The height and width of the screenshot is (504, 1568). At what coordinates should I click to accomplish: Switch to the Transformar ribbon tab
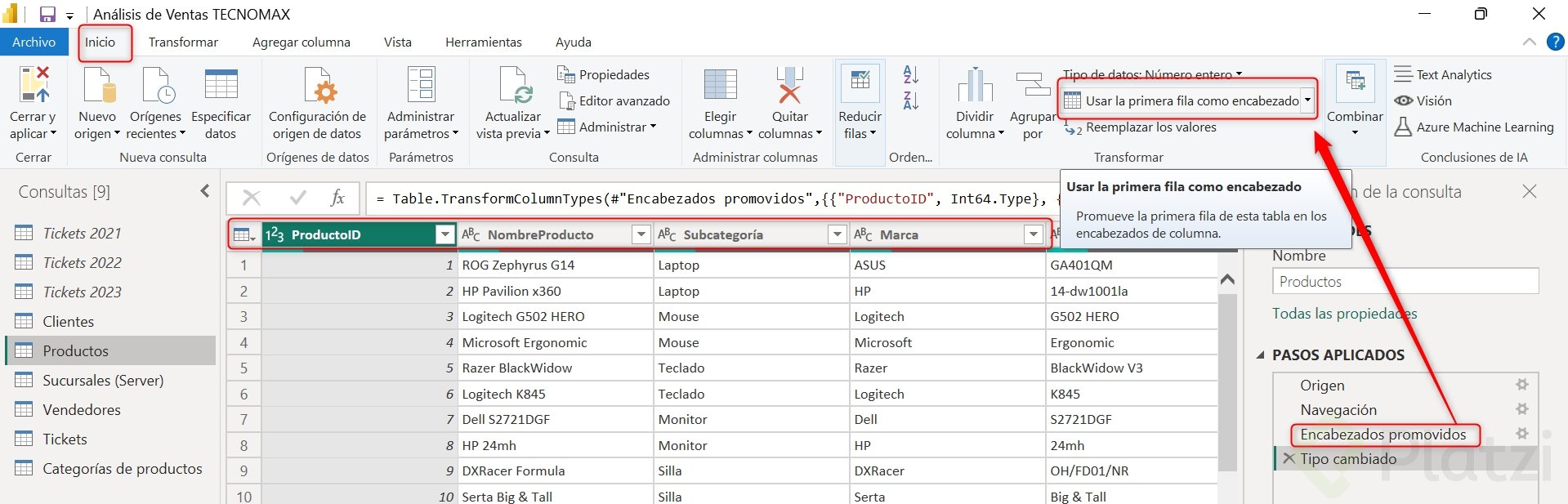pyautogui.click(x=183, y=42)
